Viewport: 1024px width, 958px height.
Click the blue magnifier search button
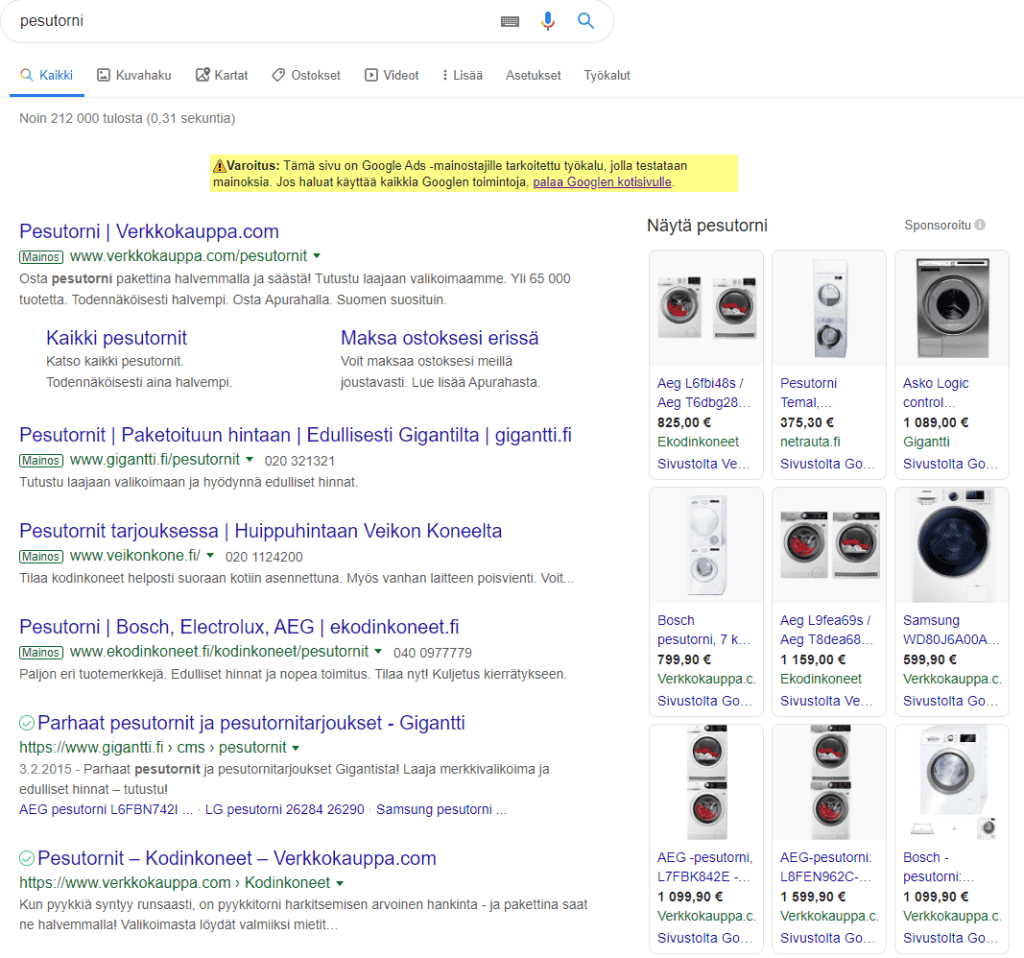586,21
